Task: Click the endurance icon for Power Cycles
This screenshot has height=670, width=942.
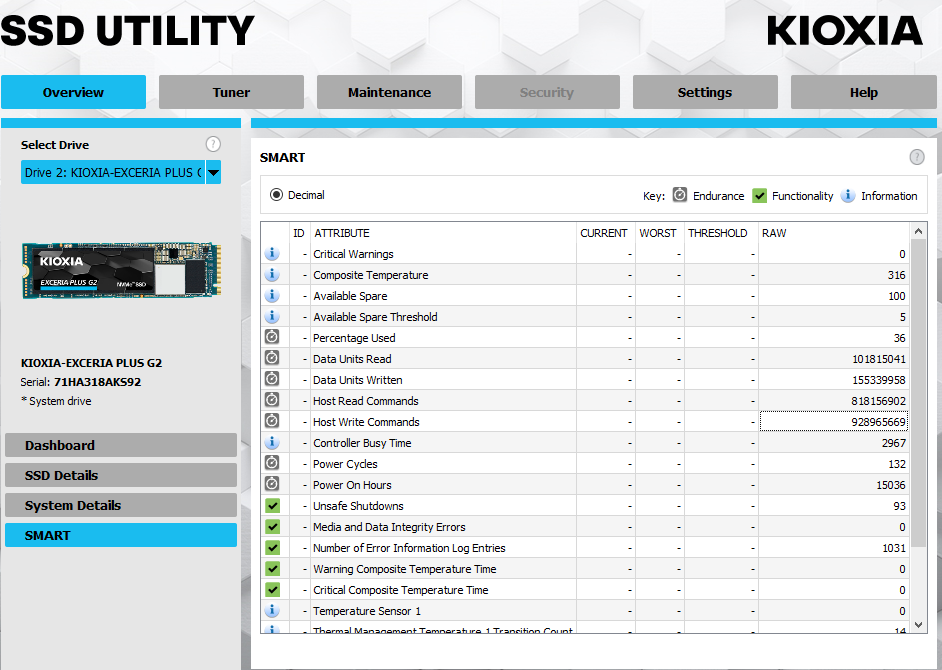Action: coord(272,463)
